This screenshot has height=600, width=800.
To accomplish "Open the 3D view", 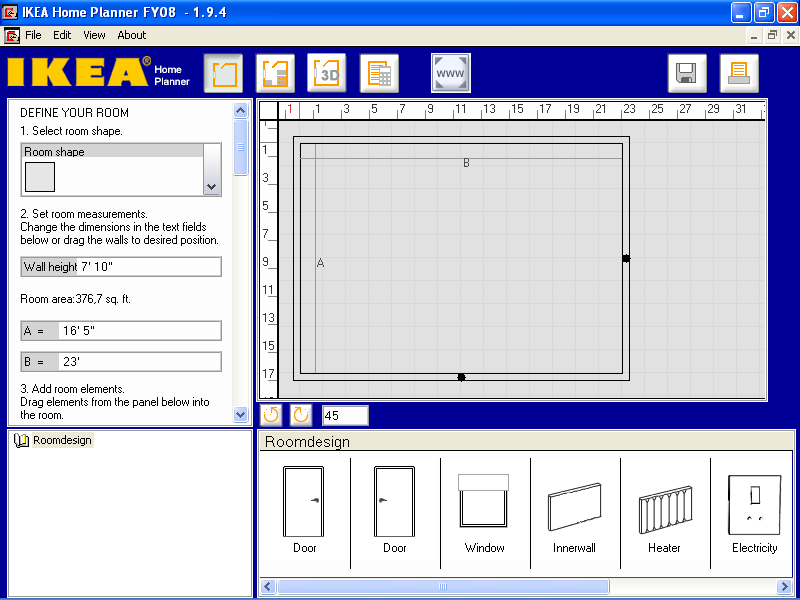I will (x=327, y=72).
